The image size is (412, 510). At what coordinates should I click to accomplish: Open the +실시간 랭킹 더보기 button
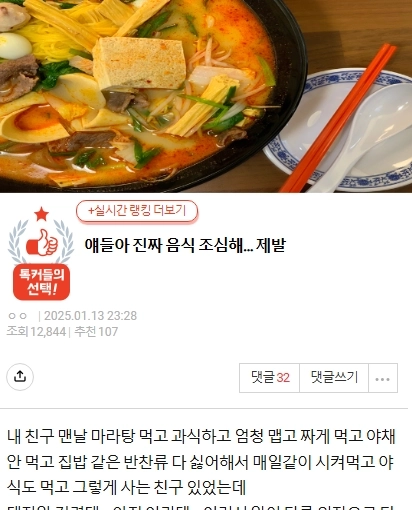137,211
